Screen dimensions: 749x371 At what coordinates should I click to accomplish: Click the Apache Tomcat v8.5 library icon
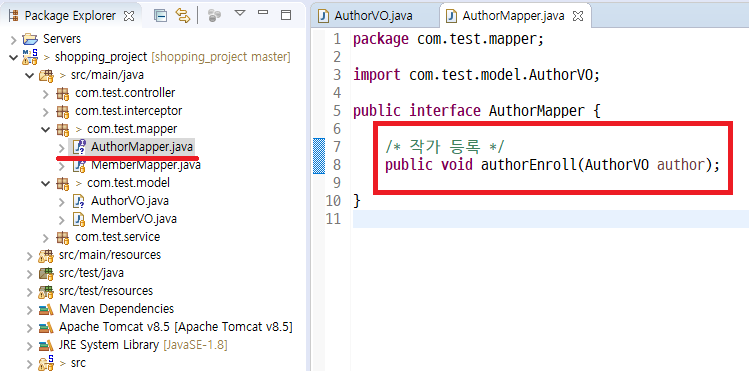pos(46,328)
